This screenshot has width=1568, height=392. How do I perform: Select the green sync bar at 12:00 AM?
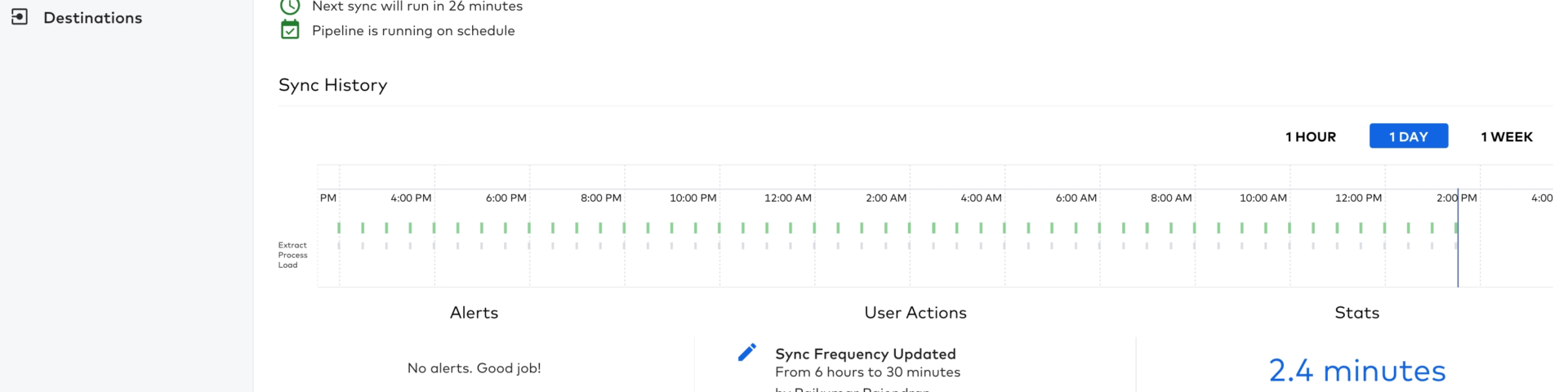pyautogui.click(x=814, y=228)
